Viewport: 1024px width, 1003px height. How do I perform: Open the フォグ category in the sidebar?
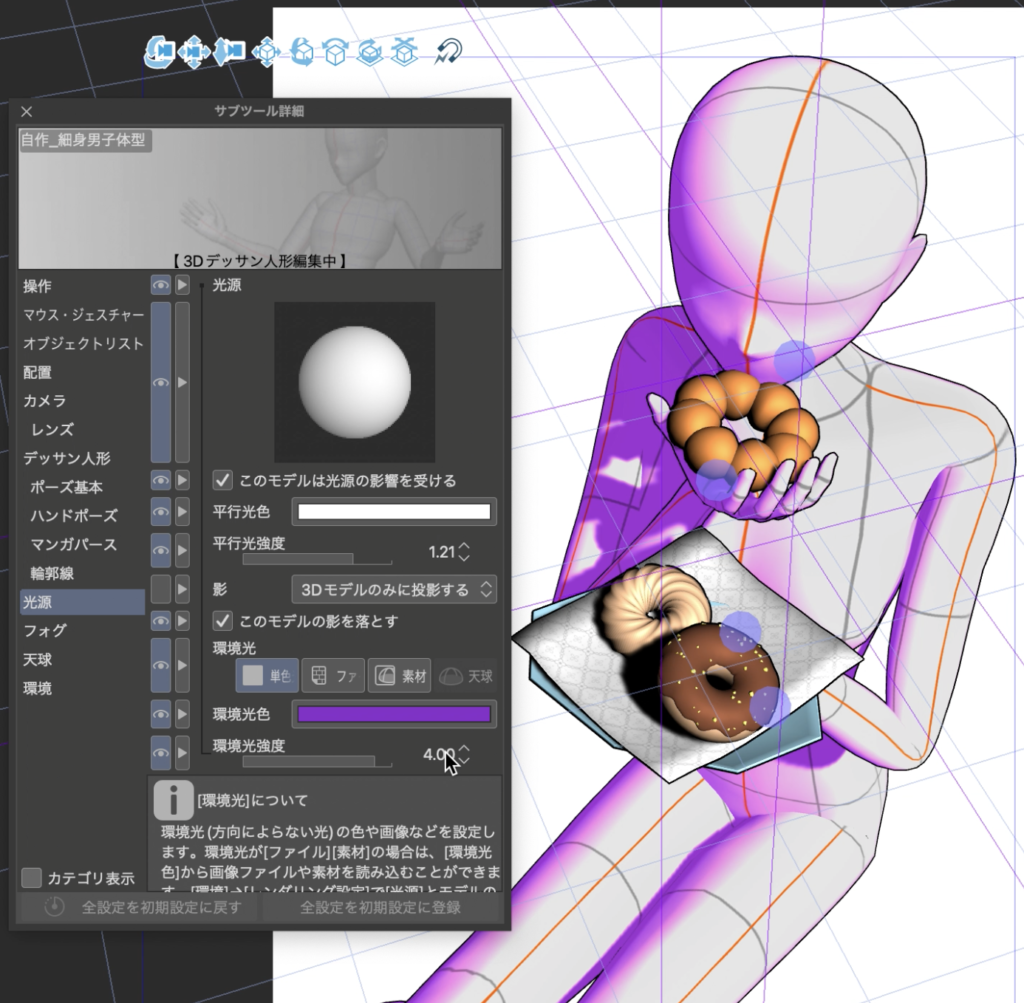pos(45,631)
